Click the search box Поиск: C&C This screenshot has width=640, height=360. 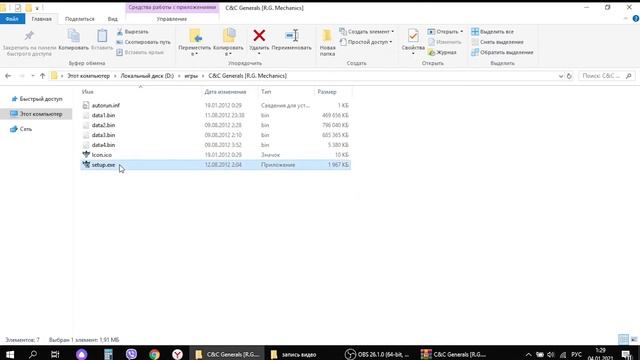tap(606, 76)
